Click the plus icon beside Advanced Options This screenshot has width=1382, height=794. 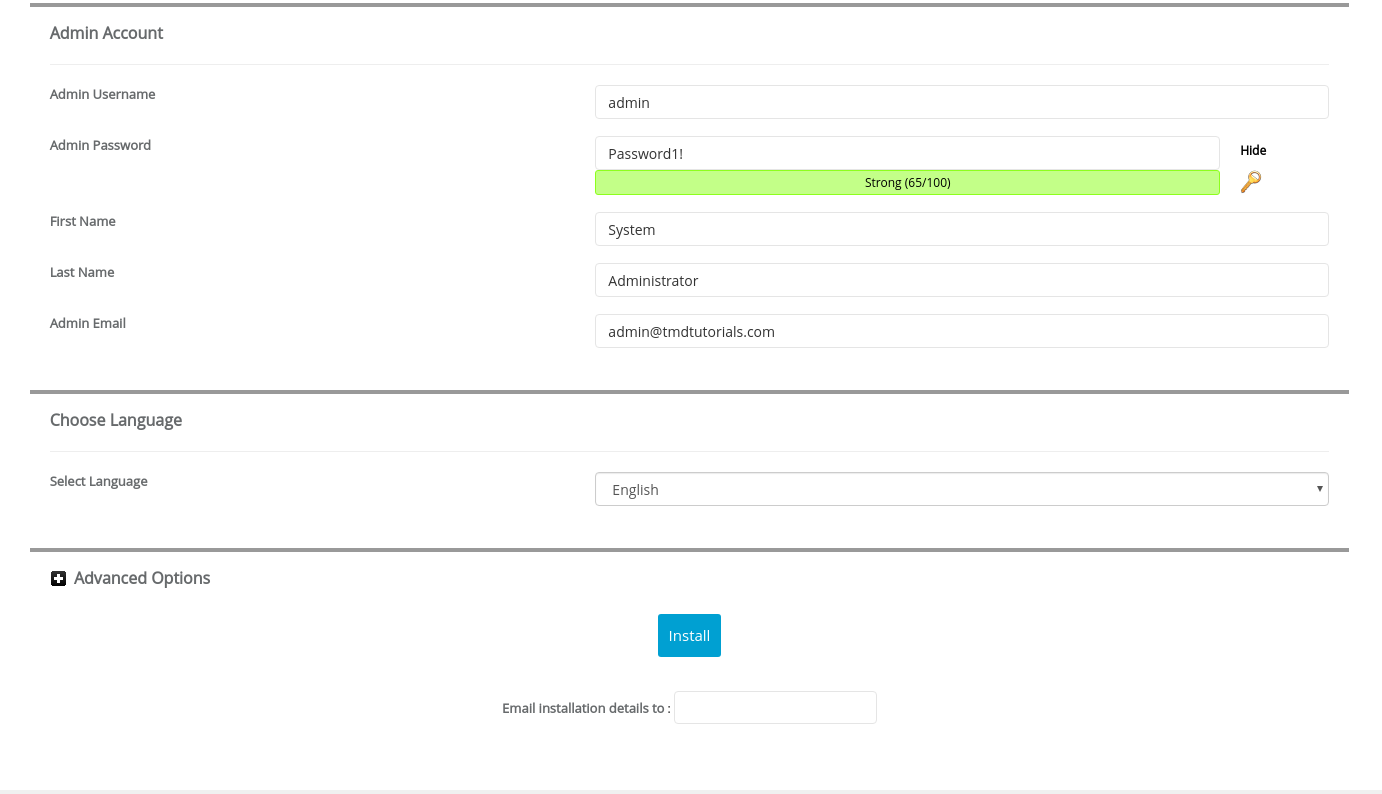(x=58, y=578)
